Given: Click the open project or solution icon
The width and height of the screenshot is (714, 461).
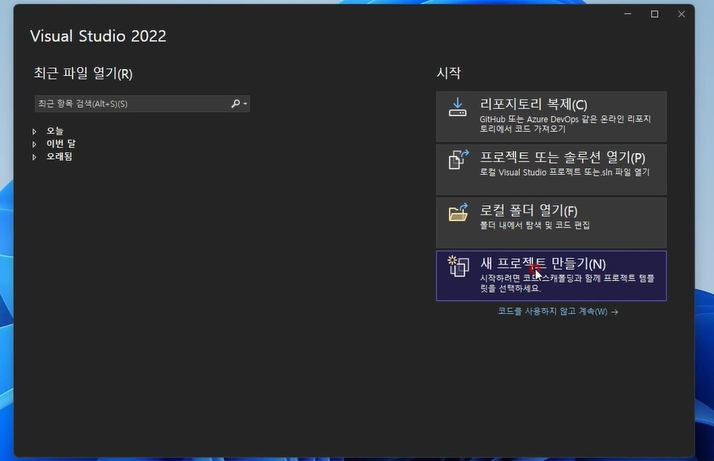Looking at the screenshot, I should pyautogui.click(x=458, y=160).
